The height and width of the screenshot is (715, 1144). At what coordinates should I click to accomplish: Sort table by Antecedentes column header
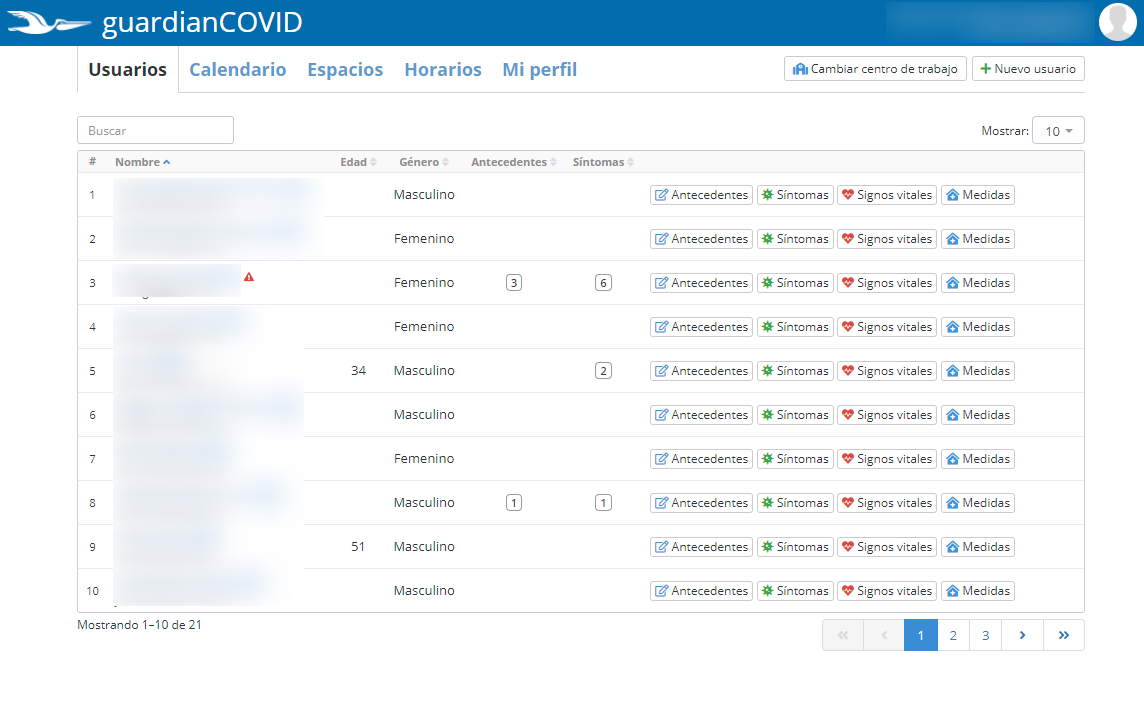click(514, 162)
